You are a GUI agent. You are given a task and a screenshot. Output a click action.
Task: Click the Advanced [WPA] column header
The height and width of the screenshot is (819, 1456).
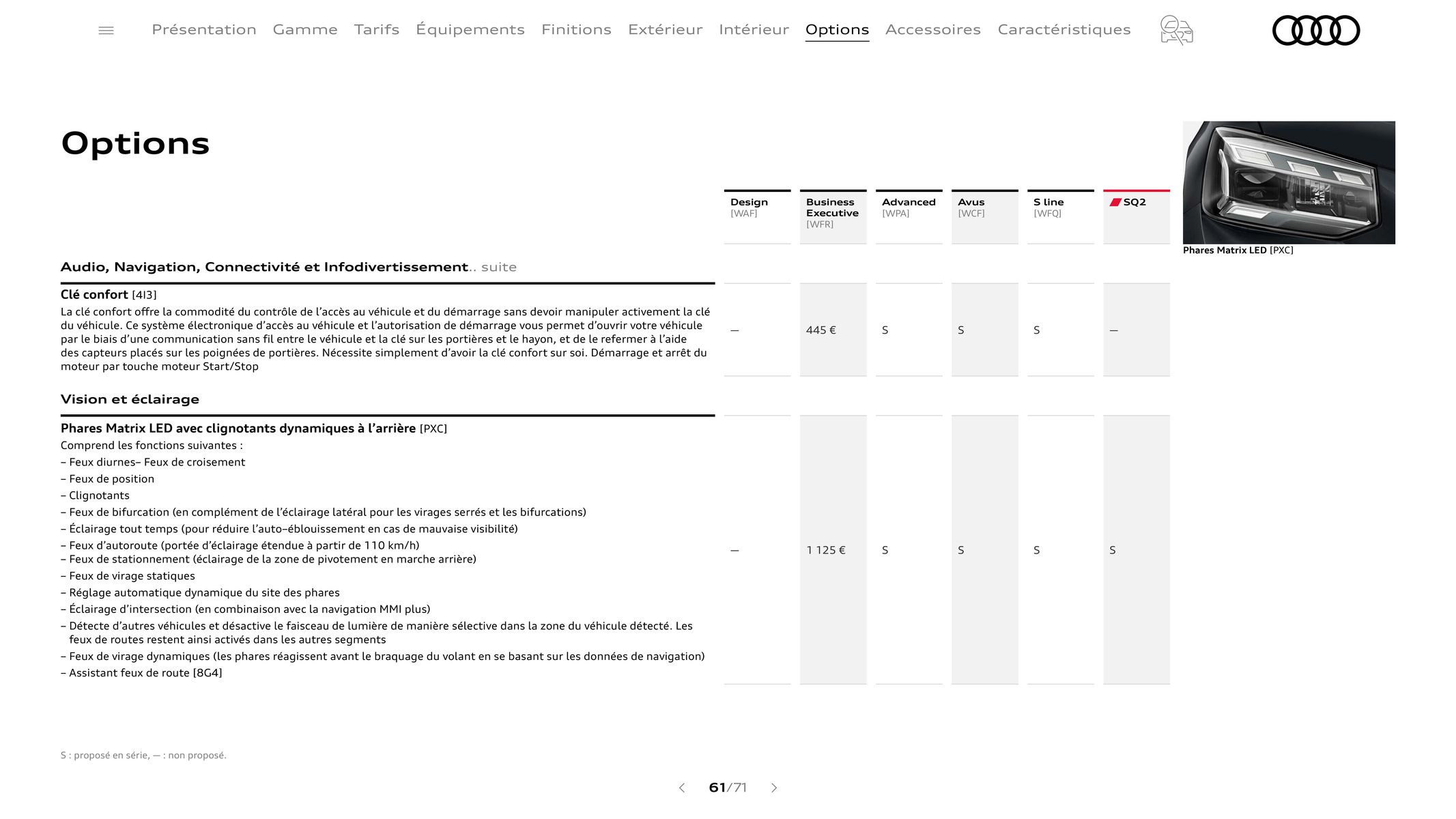tap(909, 216)
